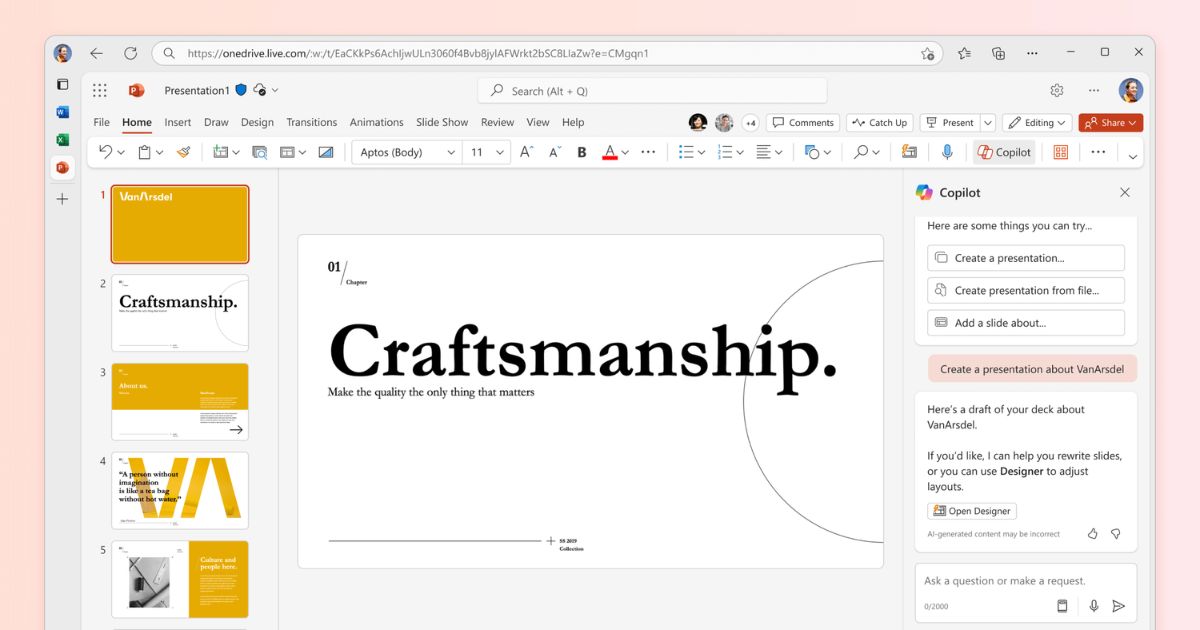Click Create presentation from file suggestion
This screenshot has width=1200, height=630.
1025,290
